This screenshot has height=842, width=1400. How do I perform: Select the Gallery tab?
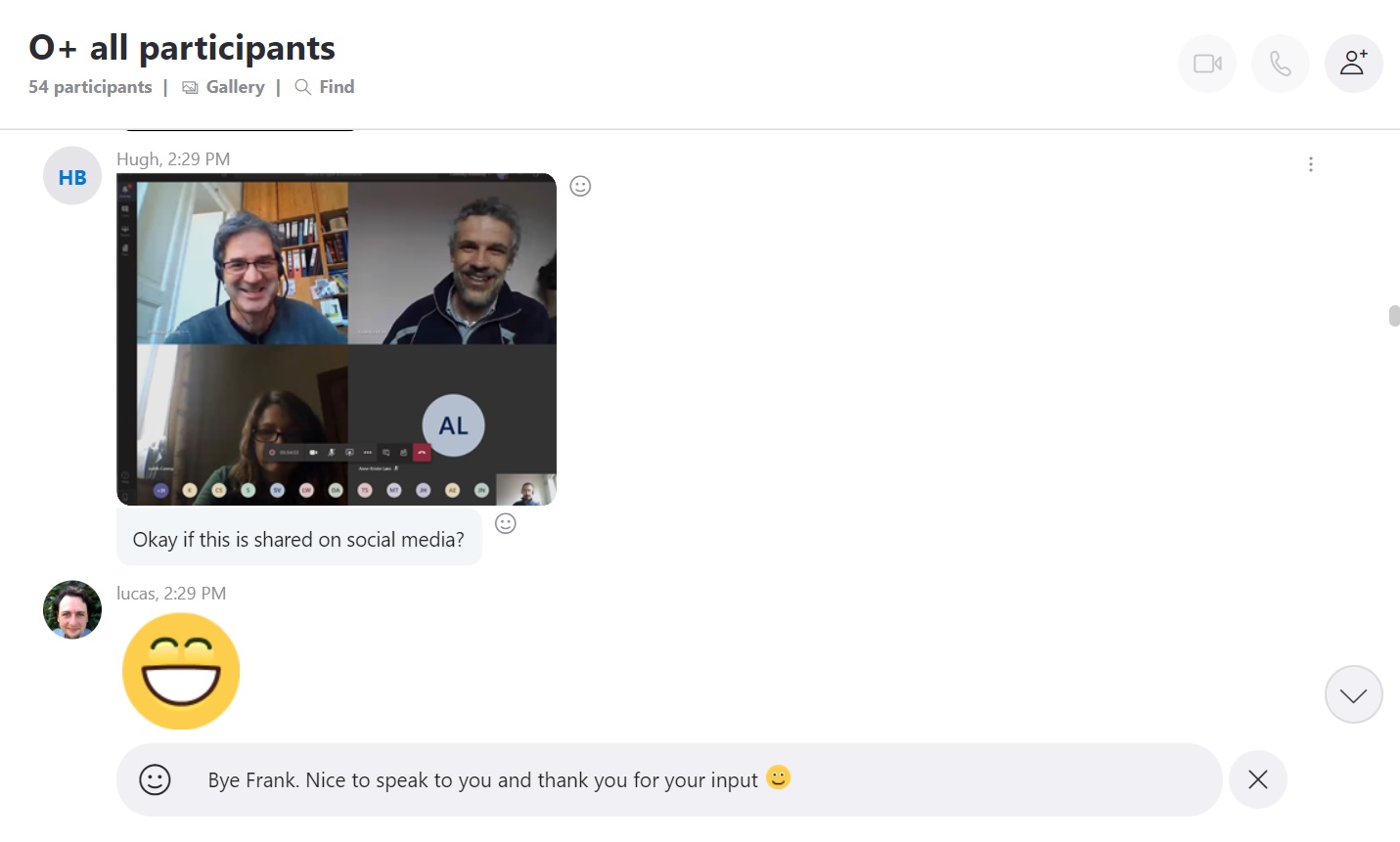(223, 87)
